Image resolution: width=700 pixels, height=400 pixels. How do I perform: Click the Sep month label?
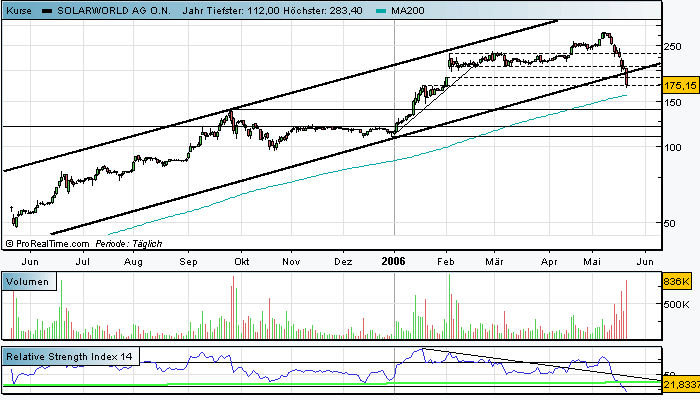pos(188,262)
